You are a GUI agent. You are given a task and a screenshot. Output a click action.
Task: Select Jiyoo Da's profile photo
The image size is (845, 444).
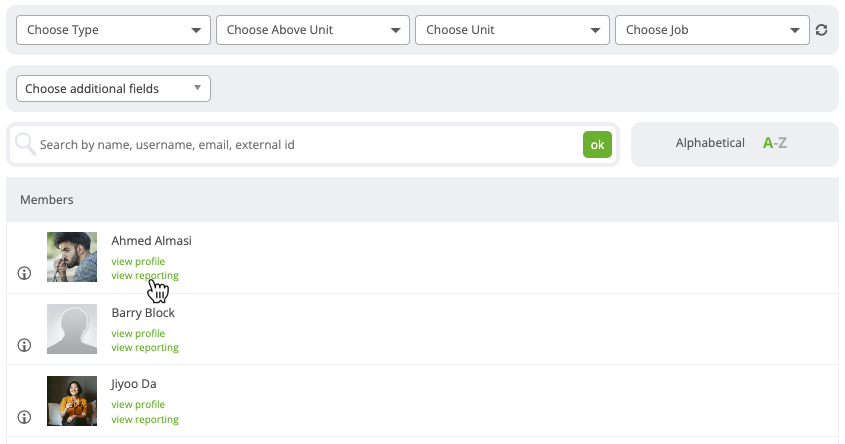coord(72,401)
